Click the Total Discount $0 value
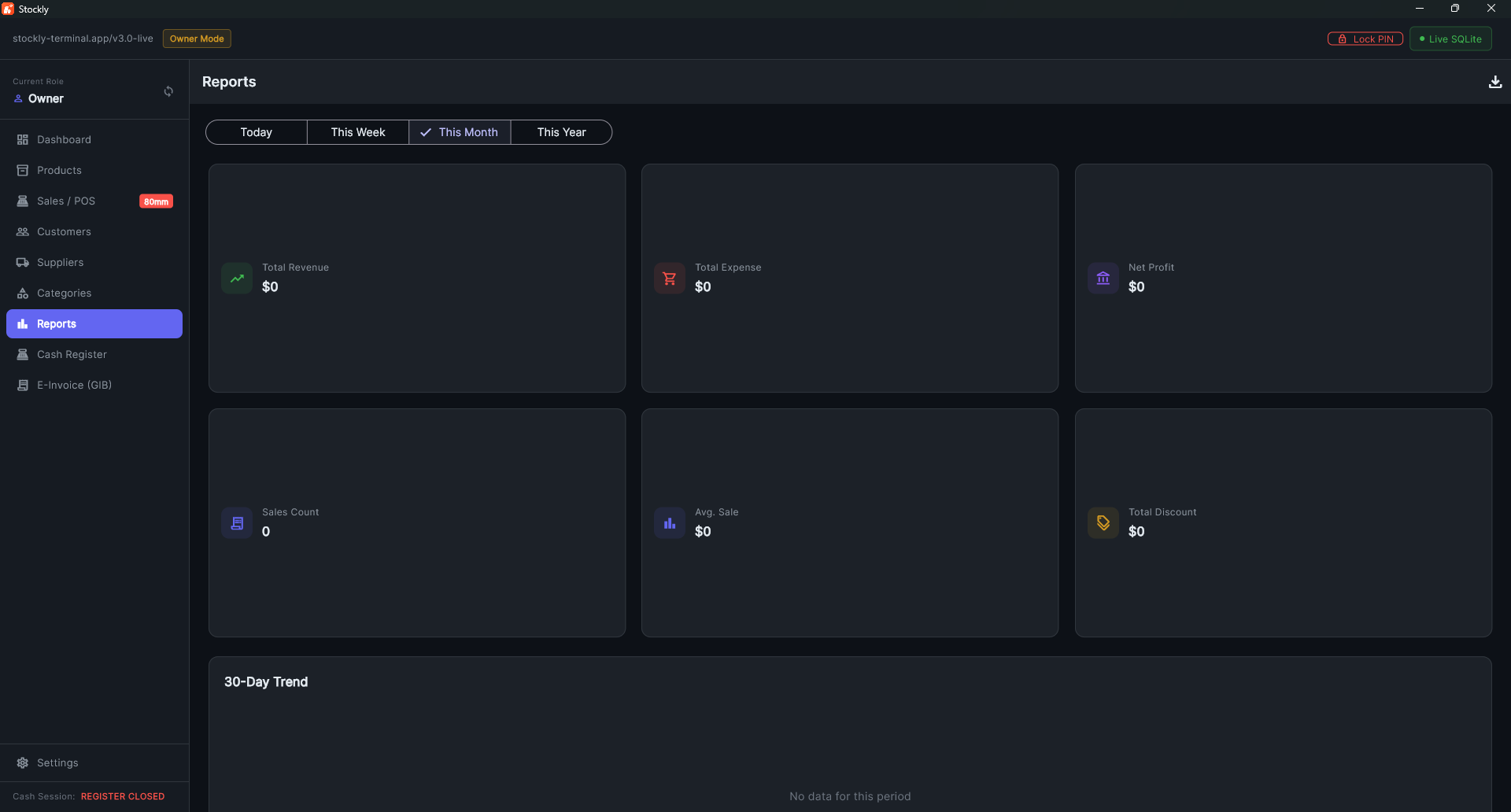Screen dimensions: 1511x812 point(1136,532)
